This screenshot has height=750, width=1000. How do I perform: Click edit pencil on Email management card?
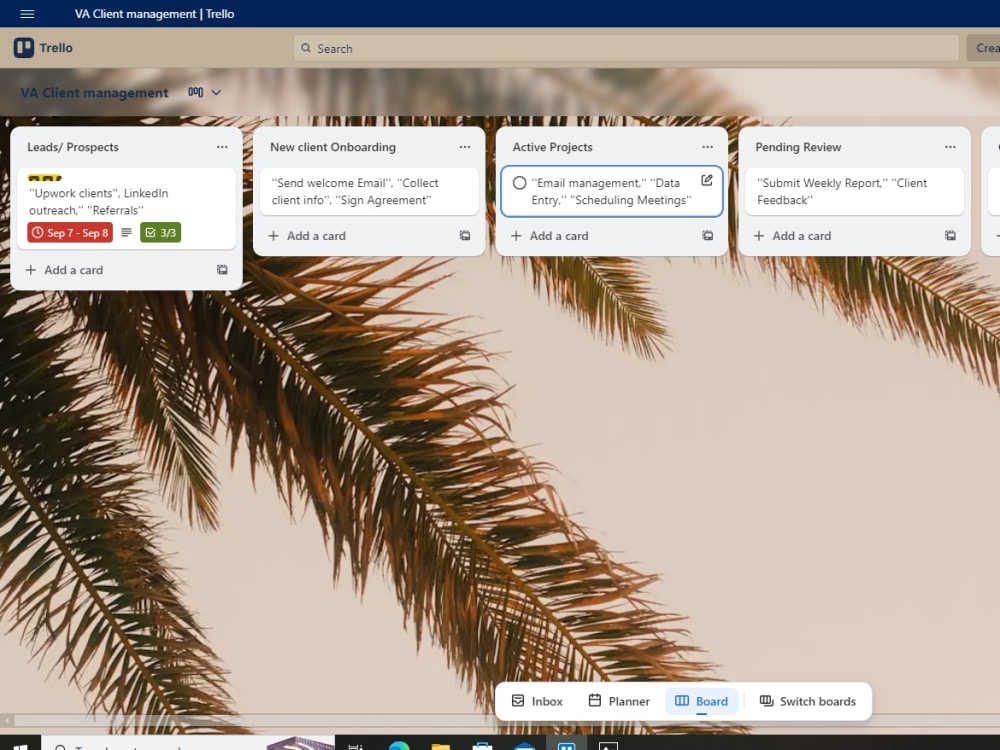(707, 180)
